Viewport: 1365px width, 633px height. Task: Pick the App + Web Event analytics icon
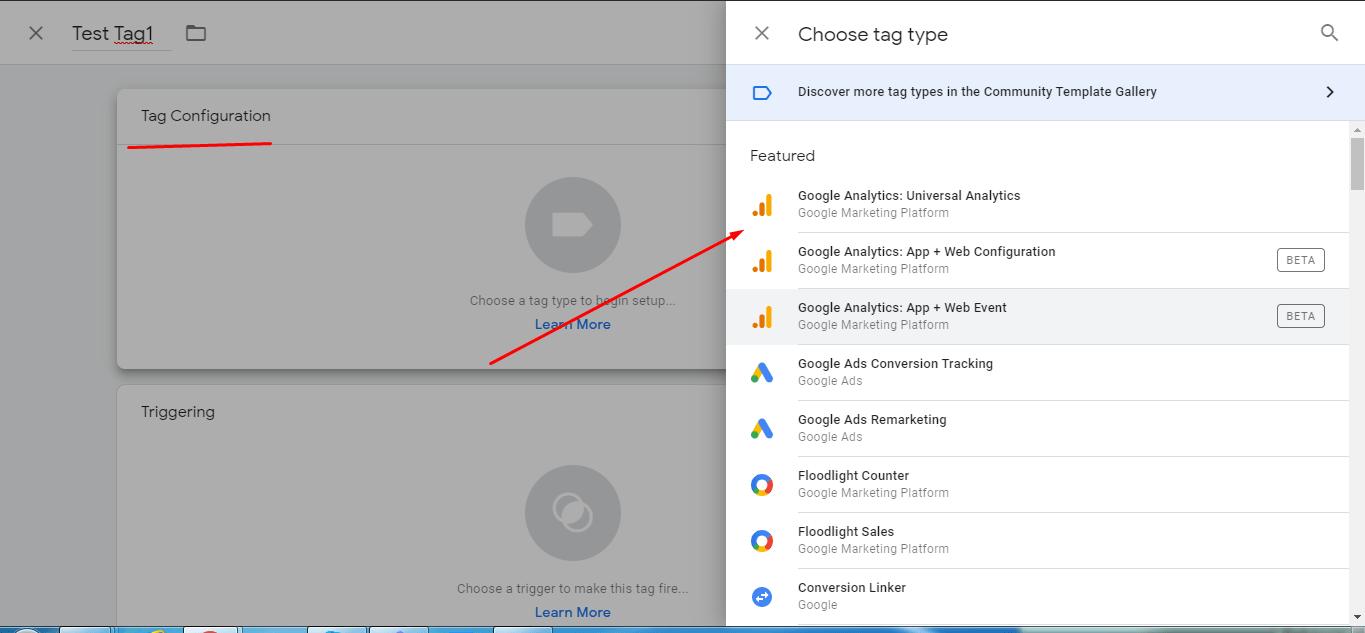pos(762,317)
